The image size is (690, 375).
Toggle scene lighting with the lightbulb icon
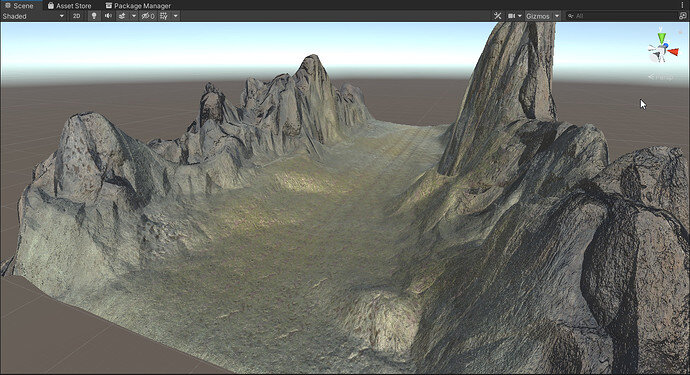pos(94,16)
